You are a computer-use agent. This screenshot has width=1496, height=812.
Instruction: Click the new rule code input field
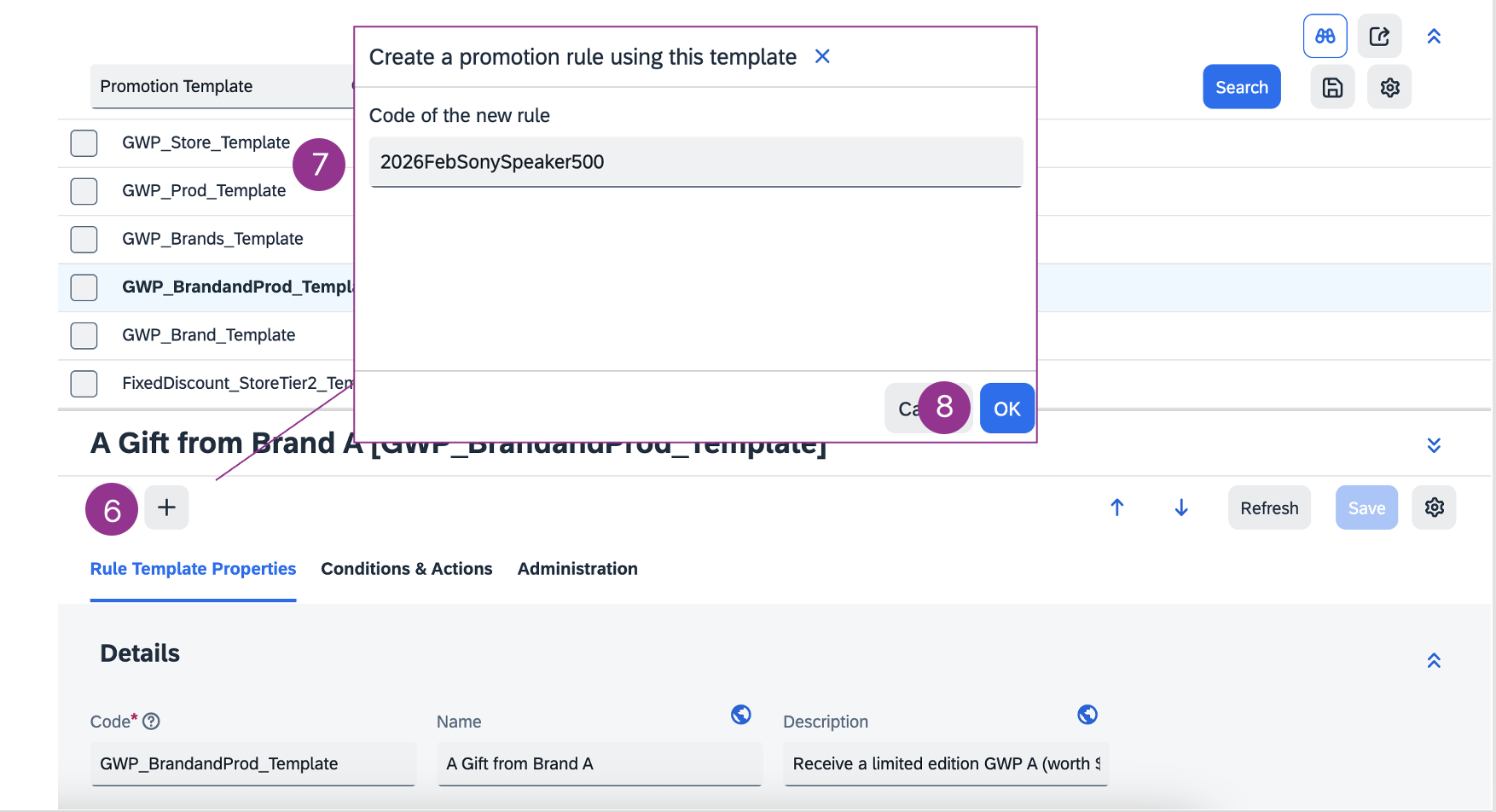click(x=695, y=162)
